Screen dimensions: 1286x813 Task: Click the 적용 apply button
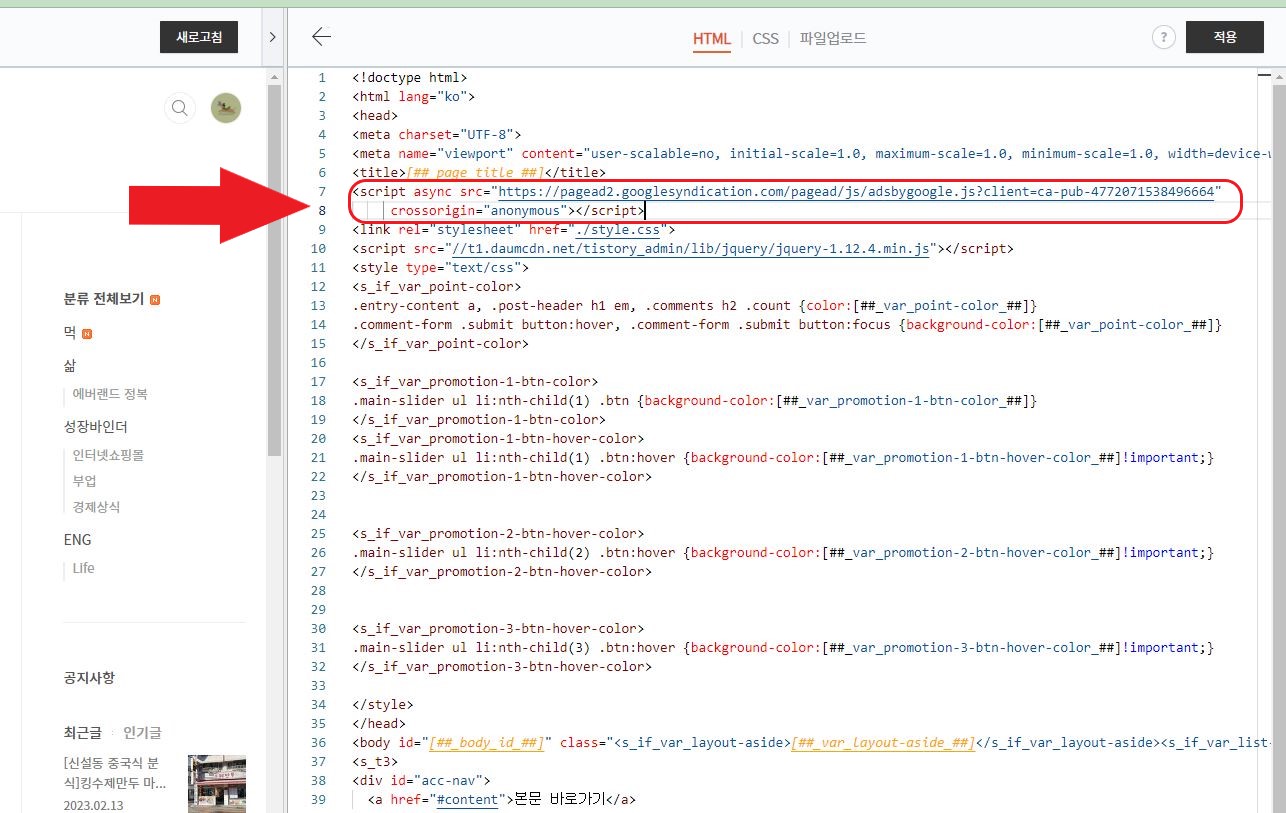coord(1225,37)
